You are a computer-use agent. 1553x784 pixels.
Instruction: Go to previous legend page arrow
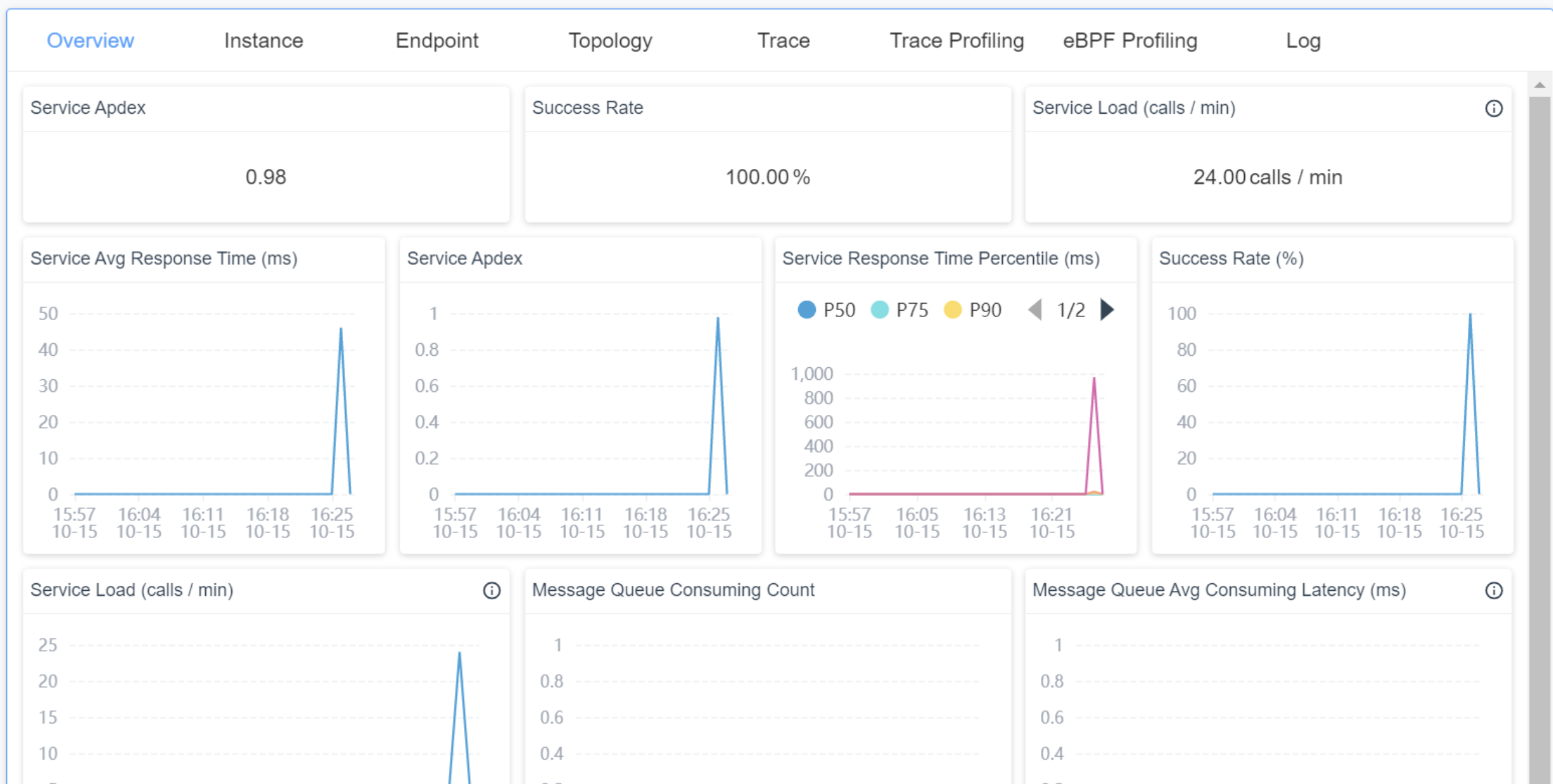click(1035, 310)
